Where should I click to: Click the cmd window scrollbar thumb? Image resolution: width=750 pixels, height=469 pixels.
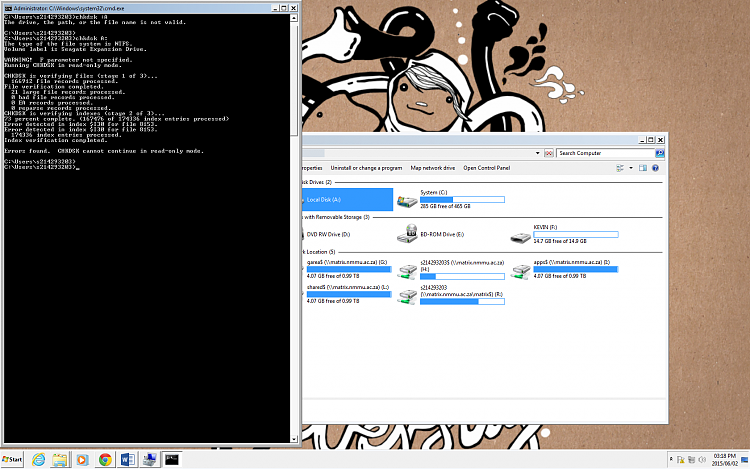pos(294,79)
